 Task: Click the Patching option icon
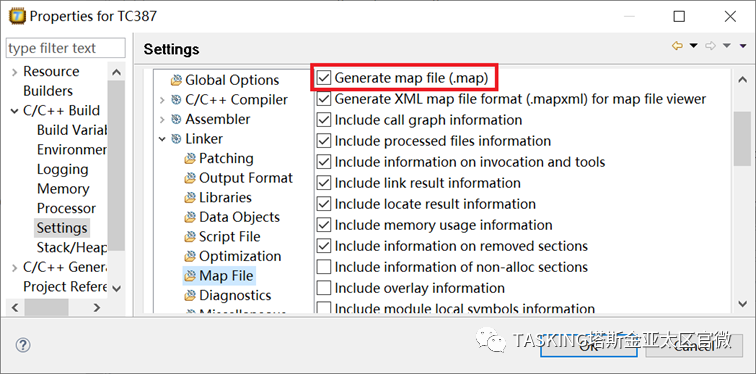pyautogui.click(x=190, y=159)
